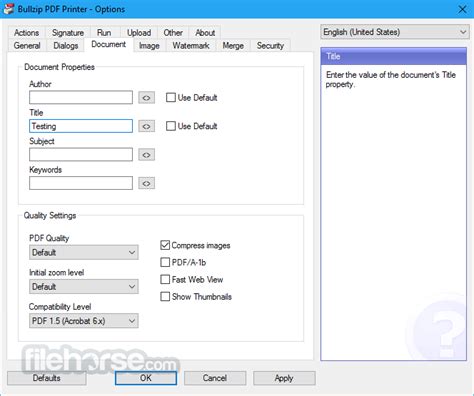Click the Apply button
This screenshot has height=396, width=474.
(x=284, y=378)
